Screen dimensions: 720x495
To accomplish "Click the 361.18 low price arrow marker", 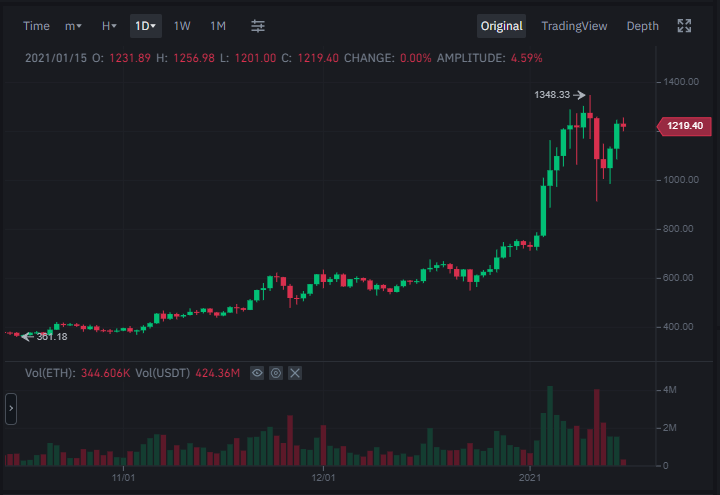I will point(45,337).
